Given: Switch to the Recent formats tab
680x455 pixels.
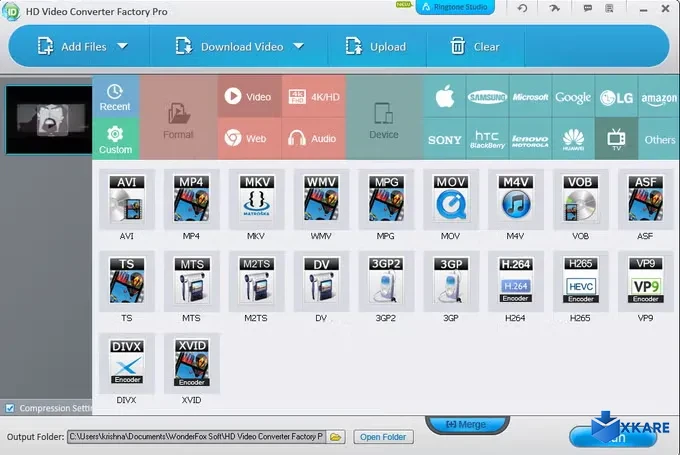Looking at the screenshot, I should (x=115, y=97).
